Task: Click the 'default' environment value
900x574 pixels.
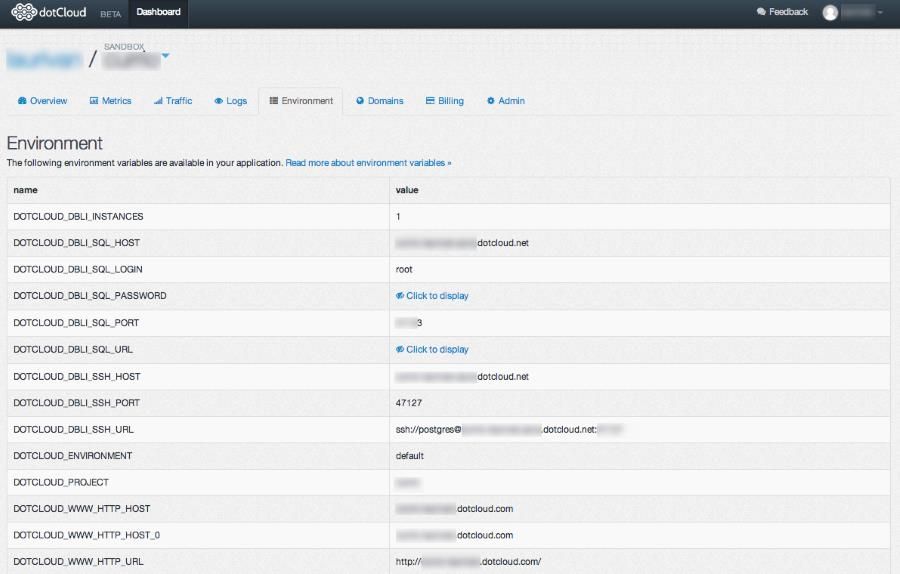Action: (x=409, y=456)
